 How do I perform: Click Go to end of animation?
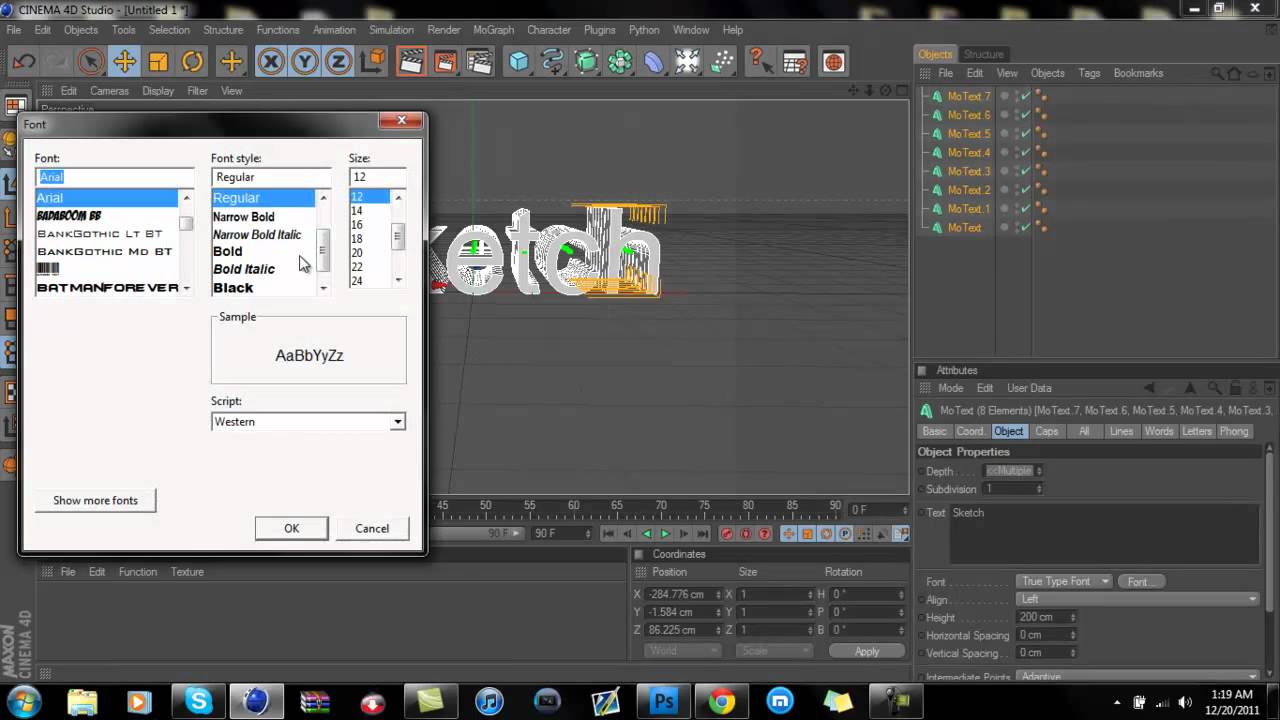click(703, 534)
